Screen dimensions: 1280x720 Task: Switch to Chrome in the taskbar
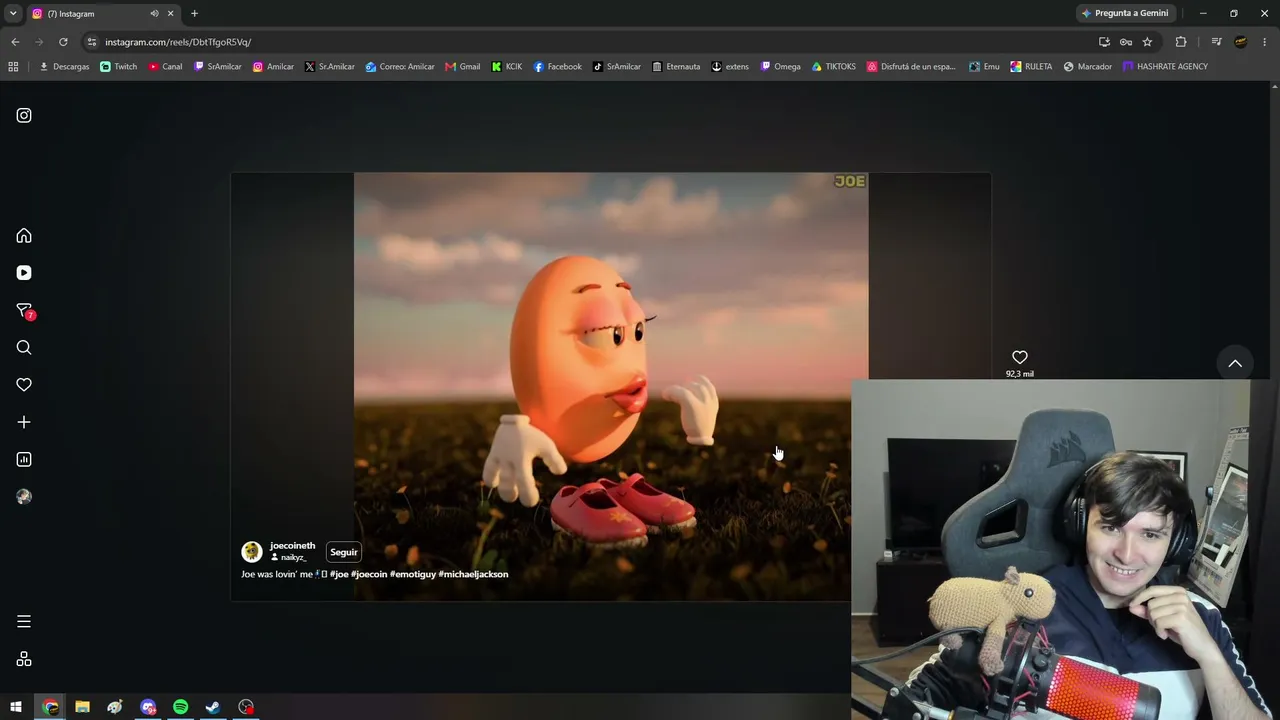[x=51, y=707]
